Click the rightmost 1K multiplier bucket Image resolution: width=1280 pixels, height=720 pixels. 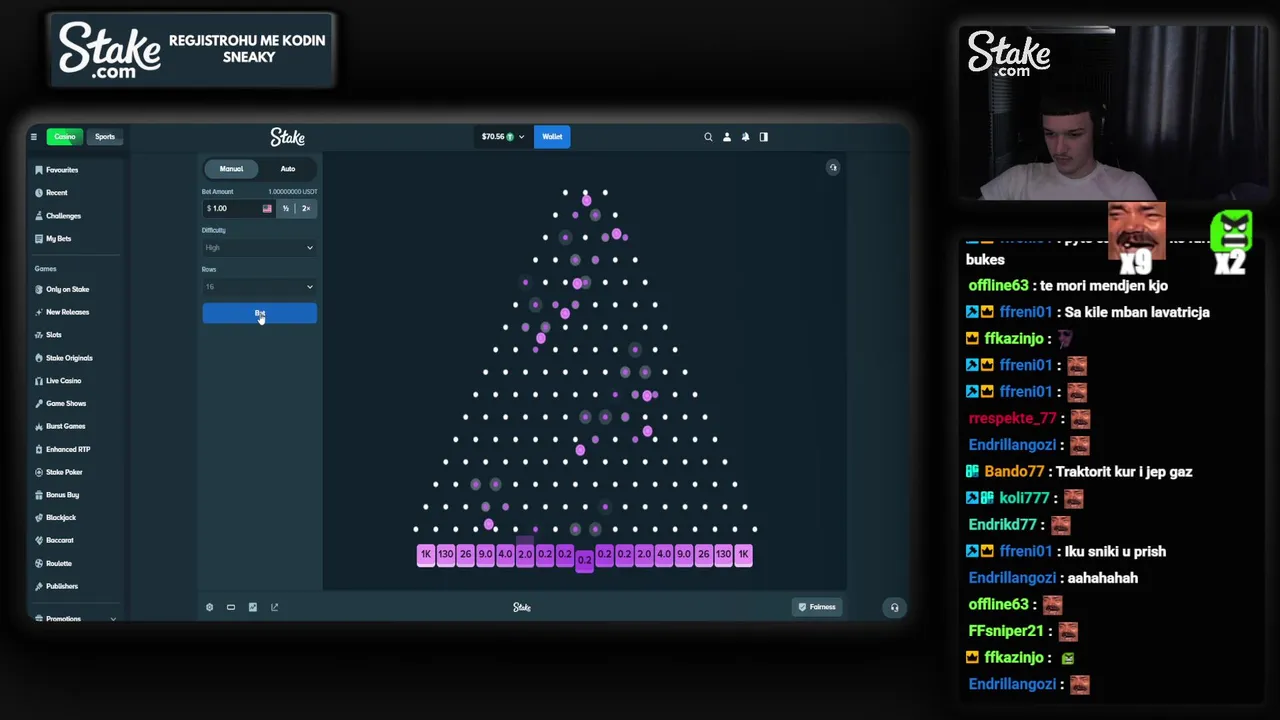tap(743, 554)
